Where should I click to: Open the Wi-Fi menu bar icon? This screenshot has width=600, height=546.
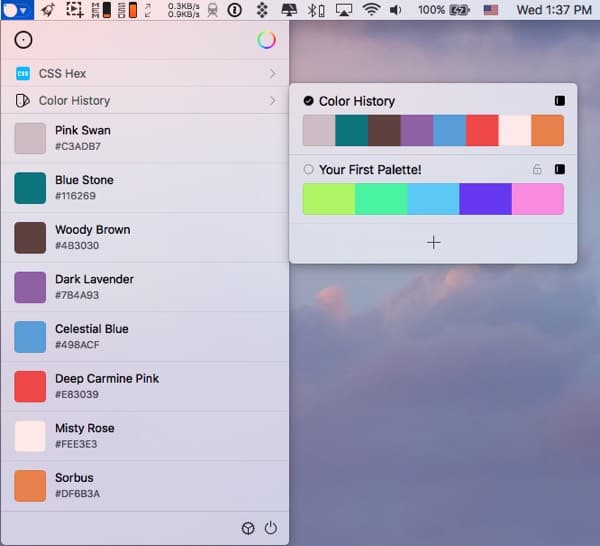(371, 10)
